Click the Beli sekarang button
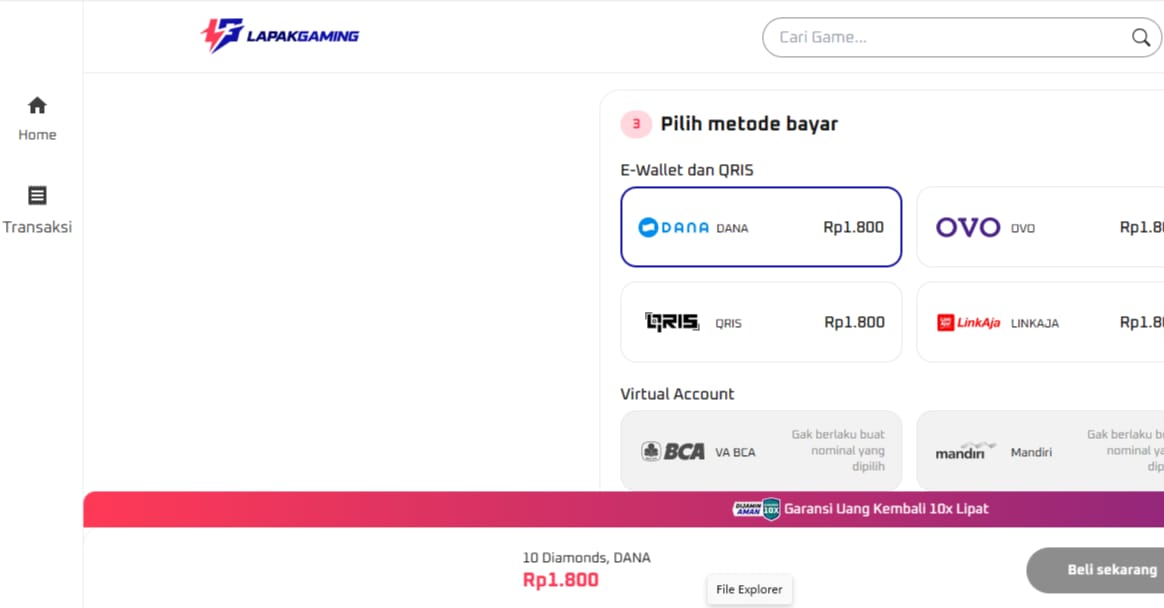 pyautogui.click(x=1097, y=570)
